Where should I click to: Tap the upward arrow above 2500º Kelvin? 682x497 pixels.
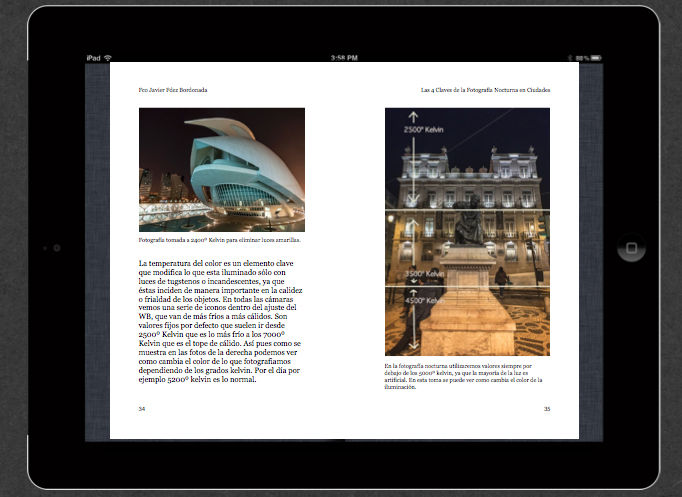point(413,117)
